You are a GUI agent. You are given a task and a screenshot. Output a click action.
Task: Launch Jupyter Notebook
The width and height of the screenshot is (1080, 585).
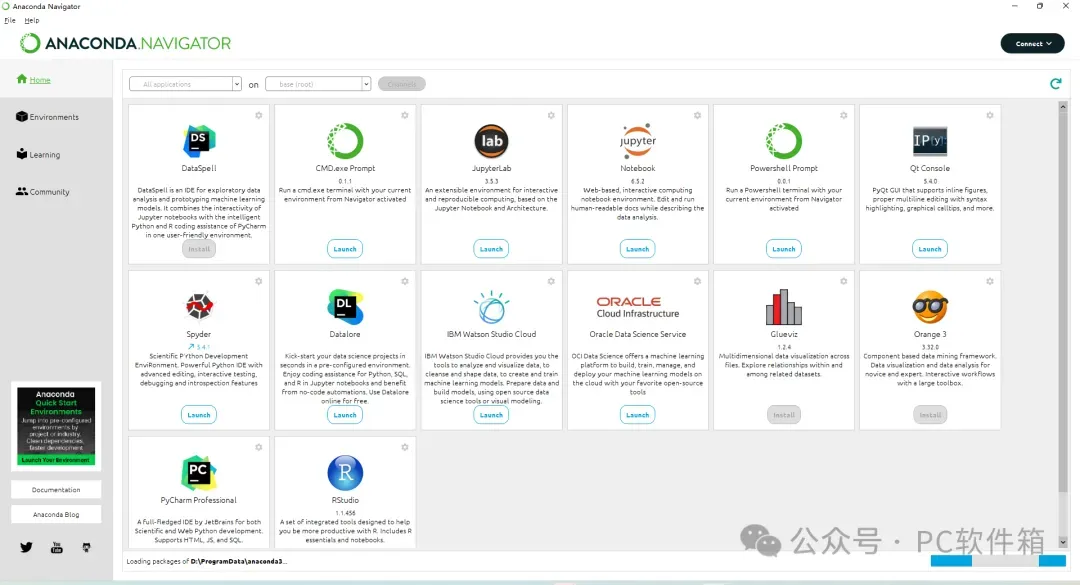pyautogui.click(x=638, y=249)
